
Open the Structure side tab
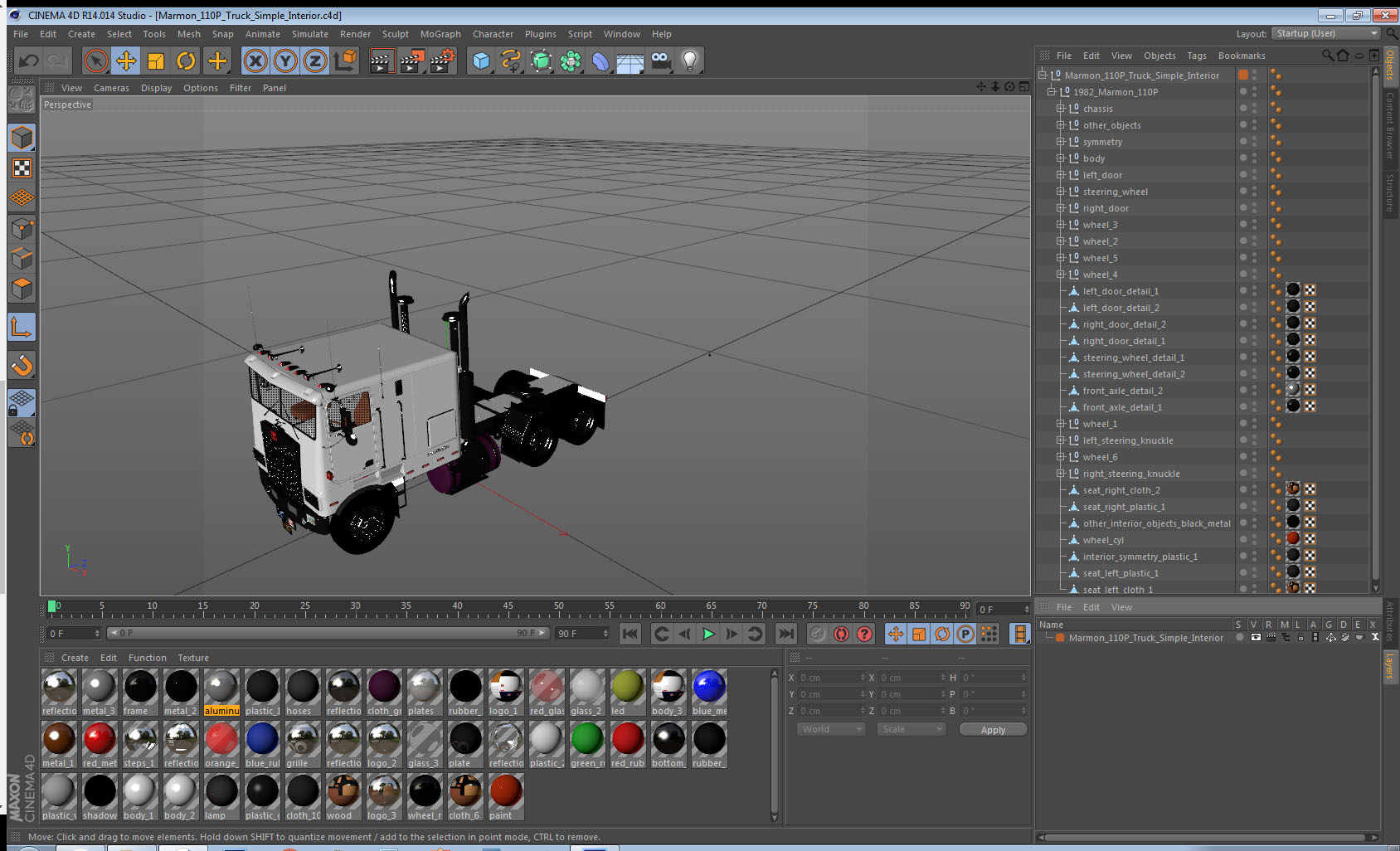click(1389, 192)
